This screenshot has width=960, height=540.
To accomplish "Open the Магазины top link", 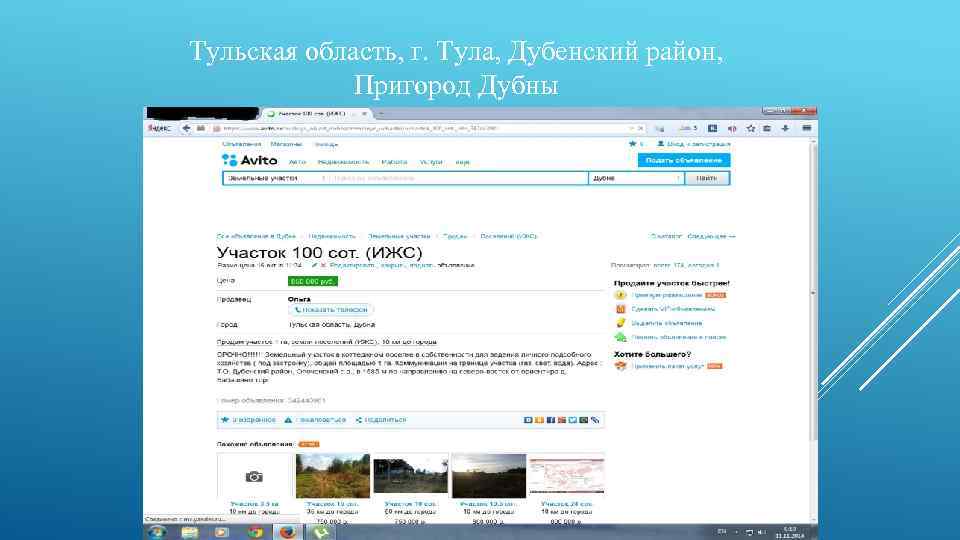I will tap(287, 144).
